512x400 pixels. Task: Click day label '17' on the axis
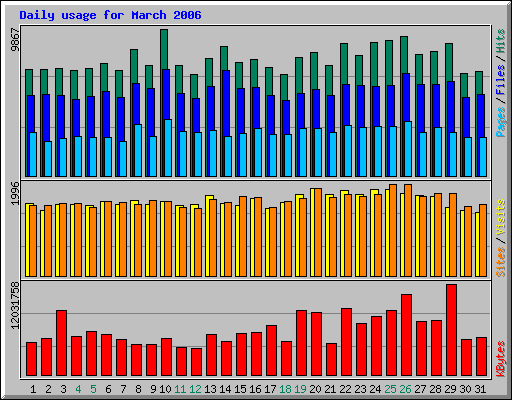pyautogui.click(x=270, y=389)
